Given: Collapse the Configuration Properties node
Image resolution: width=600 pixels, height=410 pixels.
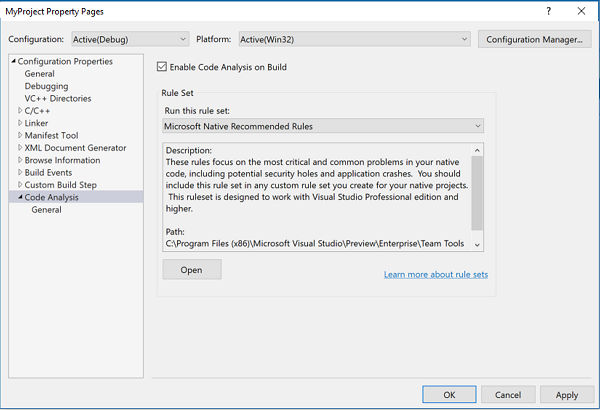Looking at the screenshot, I should (x=13, y=62).
